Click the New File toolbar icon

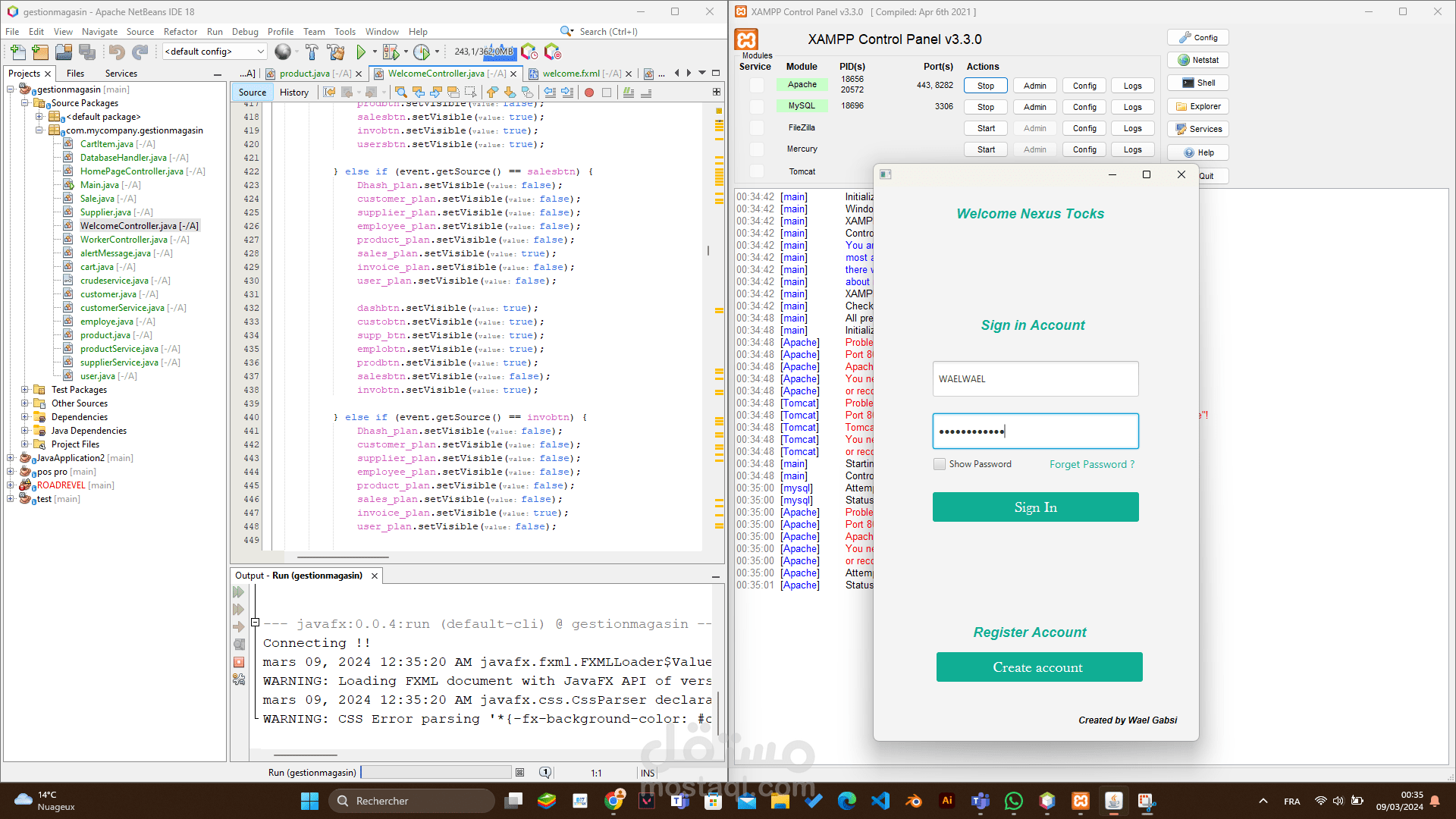tap(18, 52)
